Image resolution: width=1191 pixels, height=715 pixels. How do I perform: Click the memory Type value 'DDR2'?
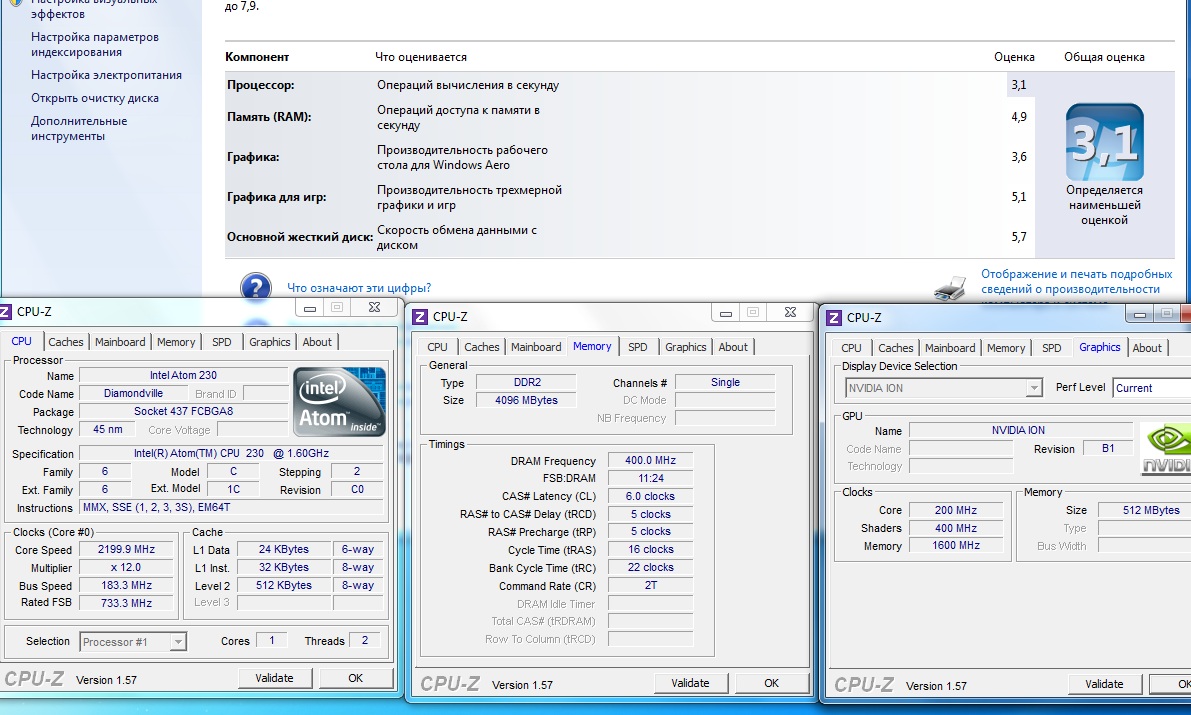point(526,382)
